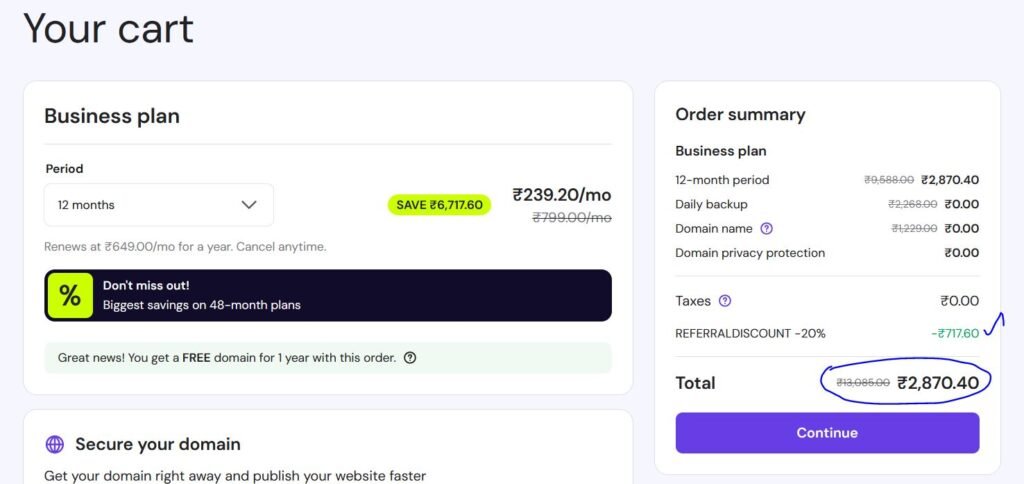Click globe icon beside Secure your domain

pyautogui.click(x=55, y=444)
